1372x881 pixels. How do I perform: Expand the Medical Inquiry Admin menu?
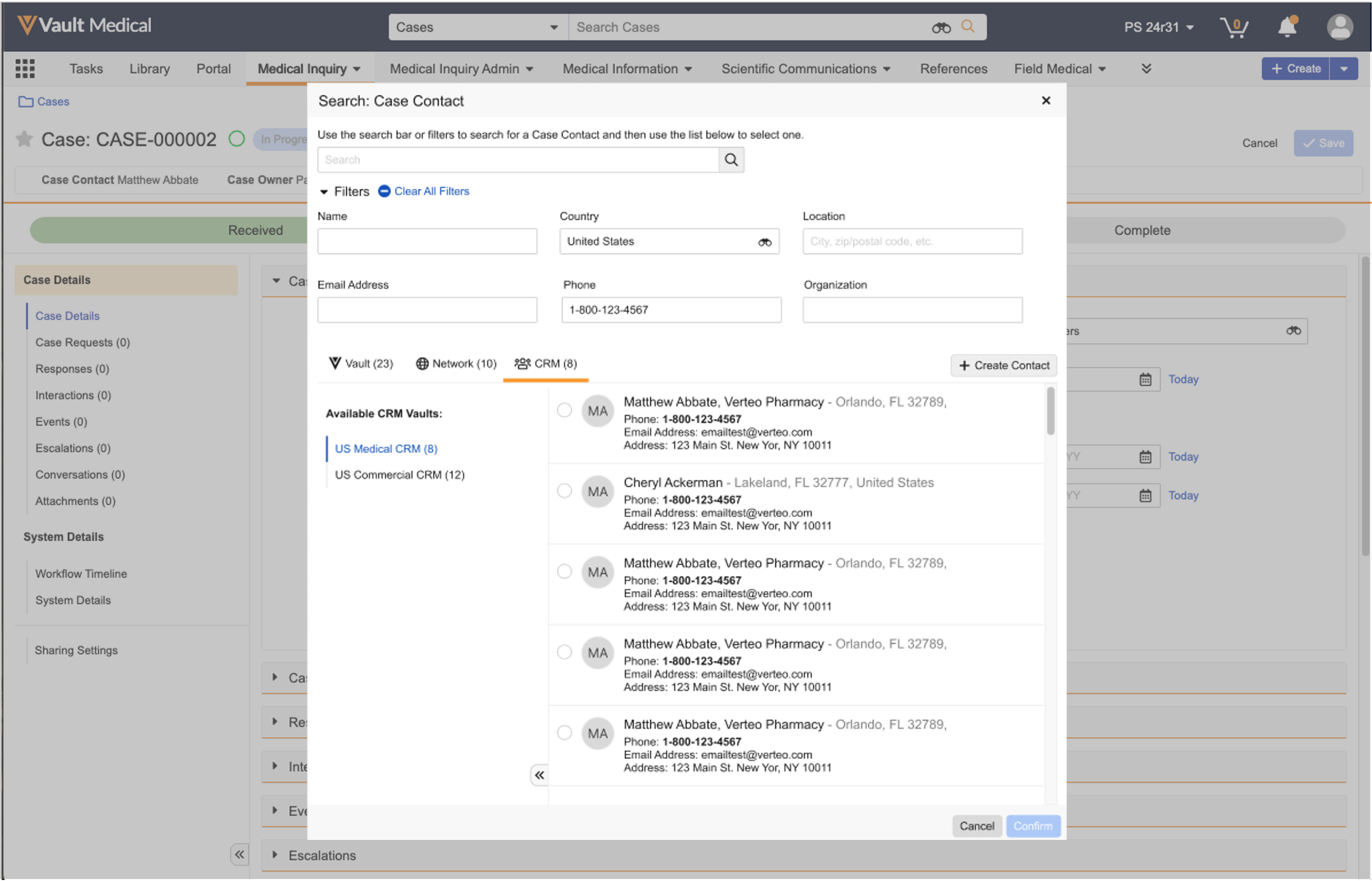(x=461, y=69)
